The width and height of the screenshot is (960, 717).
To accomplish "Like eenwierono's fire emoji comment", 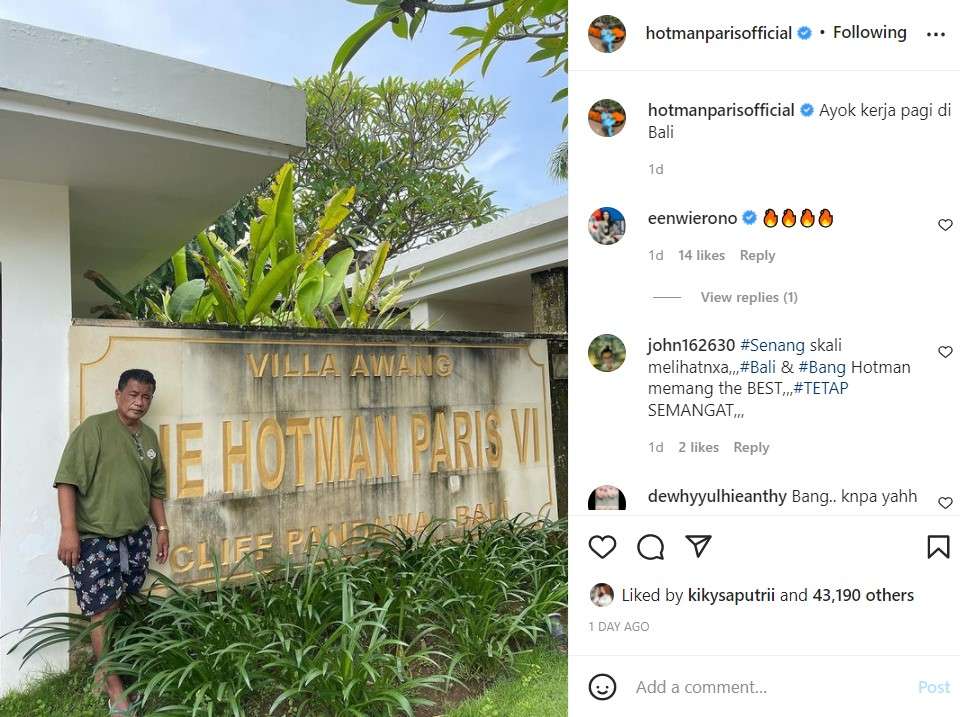I will (945, 225).
